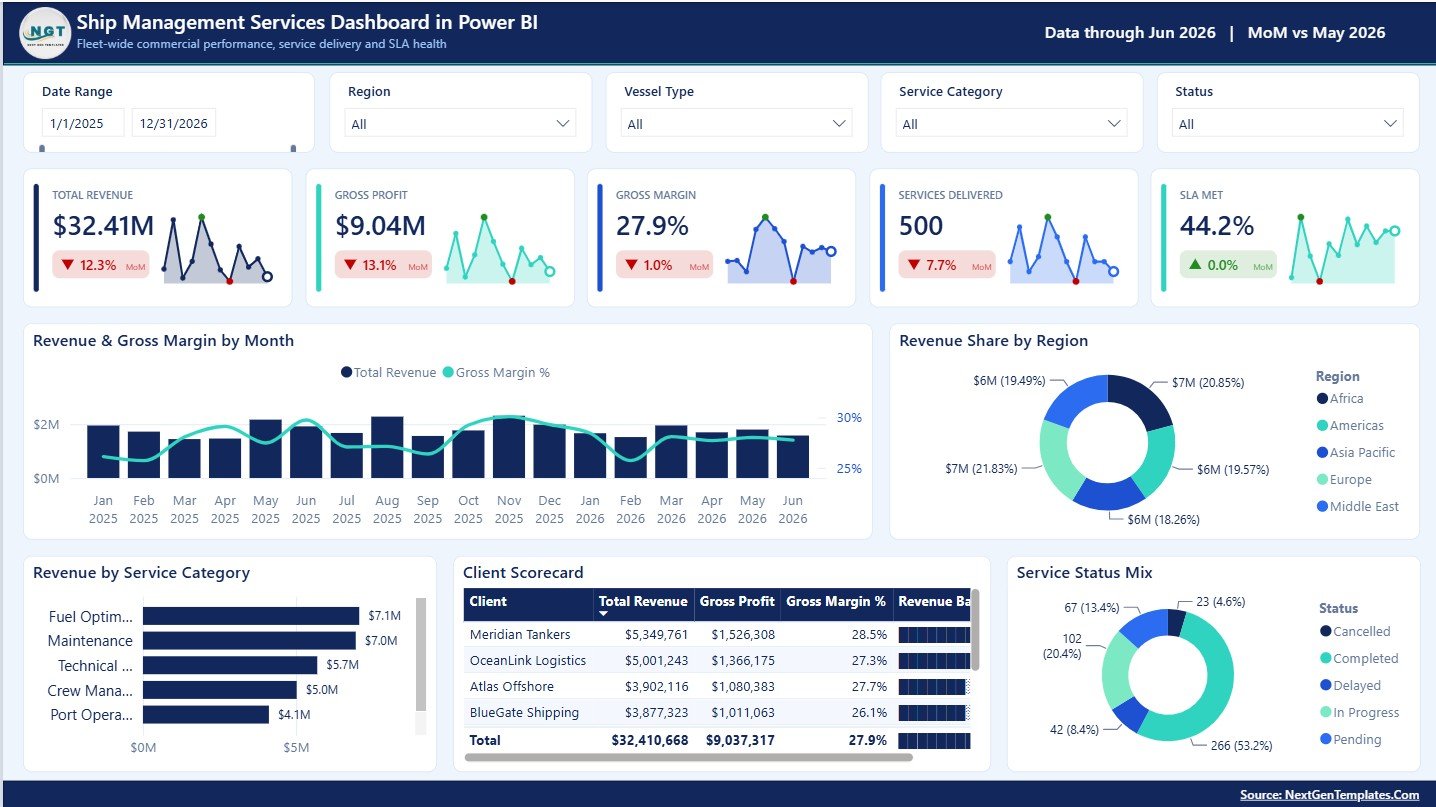Click the $1,366,175 gross profit cell
The width and height of the screenshot is (1436, 807).
coord(743,660)
